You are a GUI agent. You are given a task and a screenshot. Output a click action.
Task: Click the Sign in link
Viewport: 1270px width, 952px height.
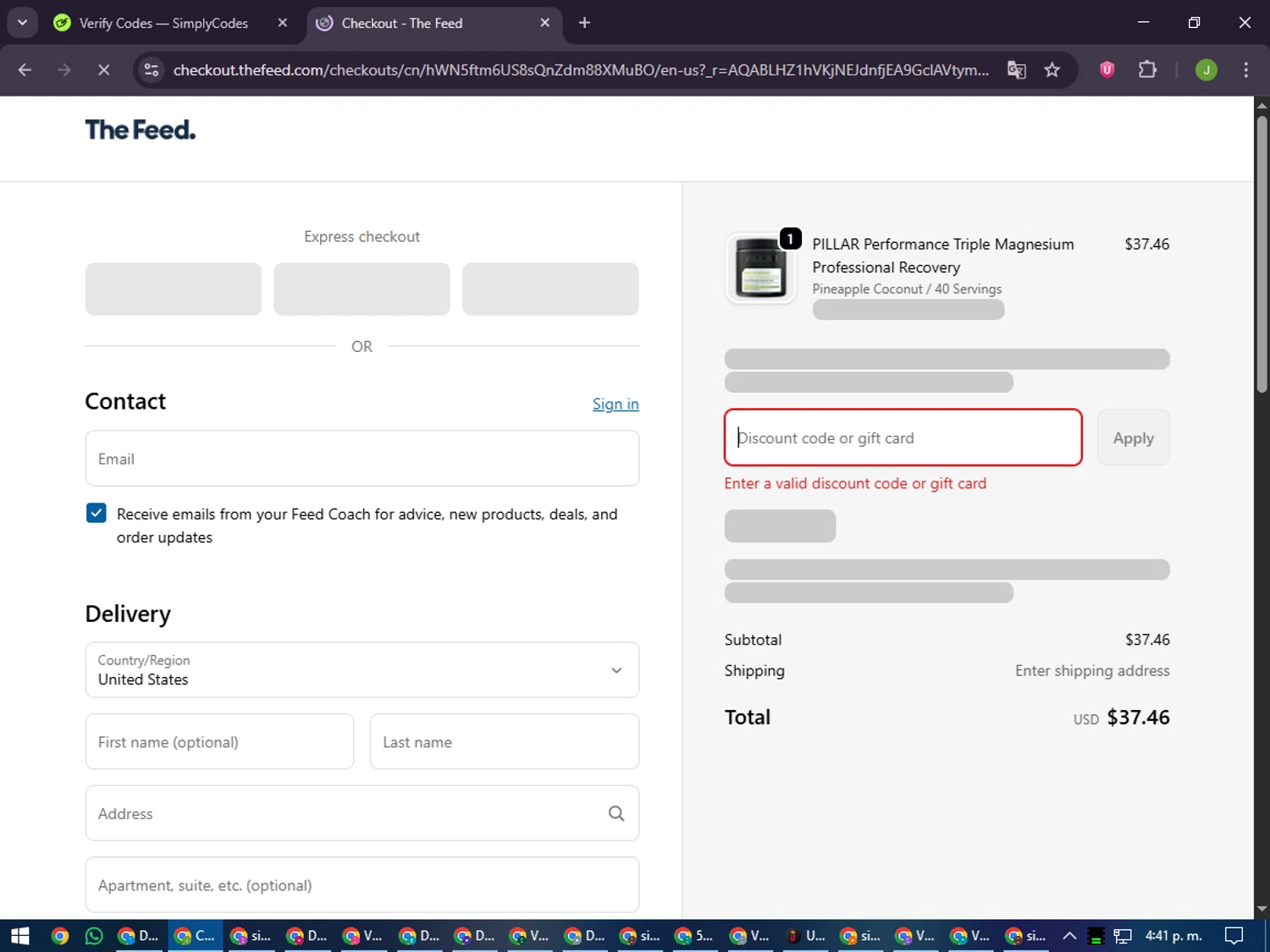point(616,404)
